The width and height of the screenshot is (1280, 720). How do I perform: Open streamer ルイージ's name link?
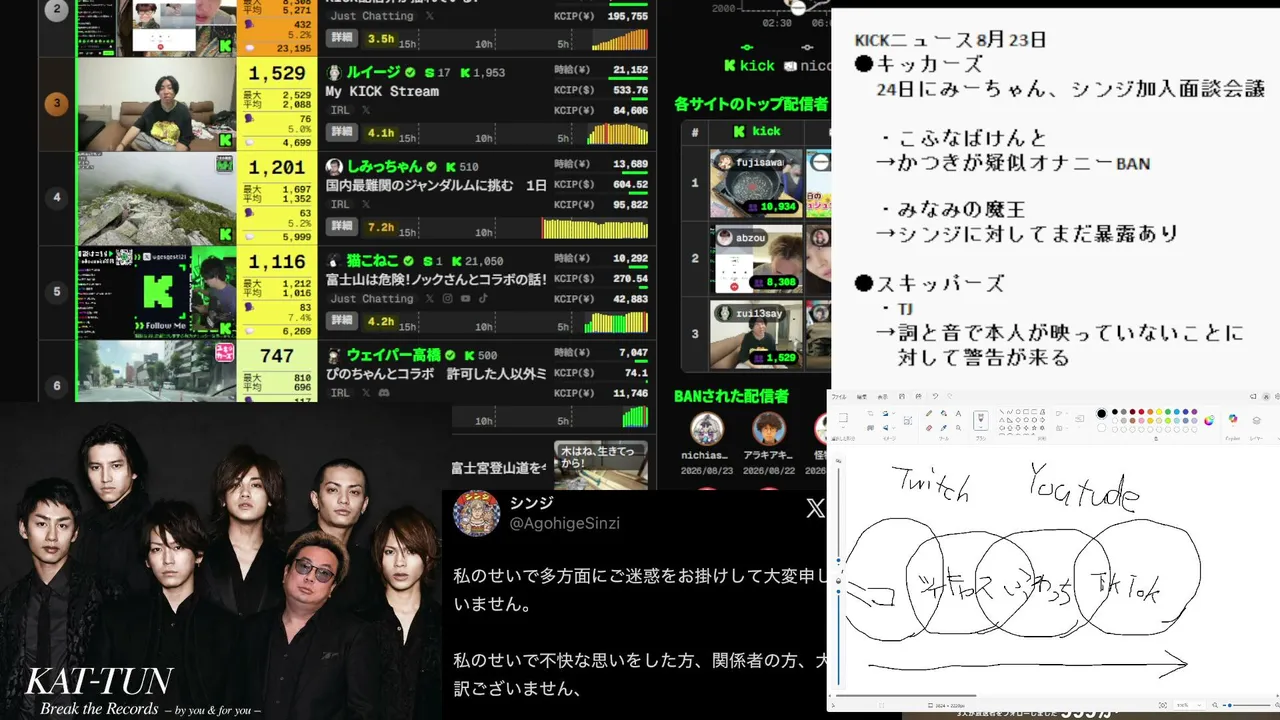pos(373,72)
